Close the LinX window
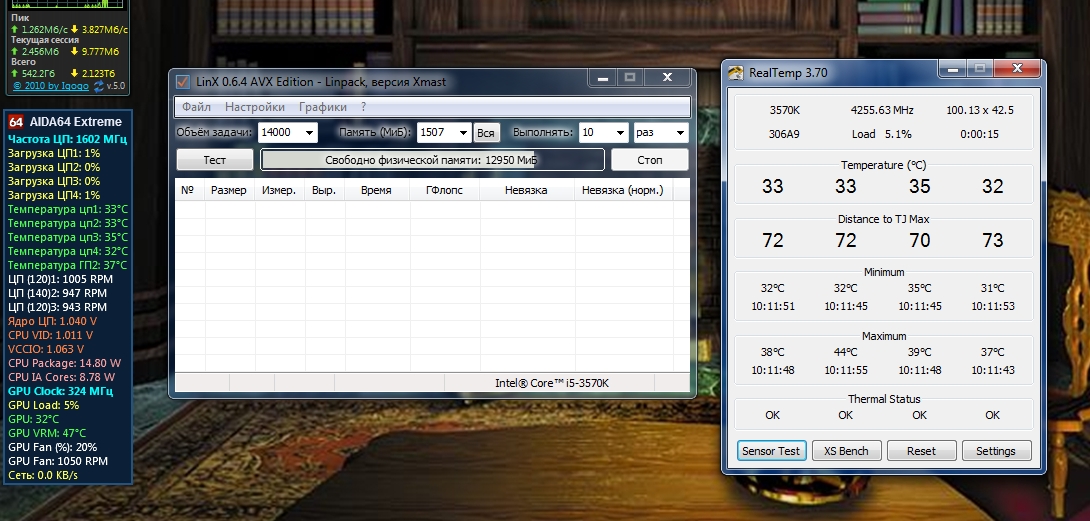Image resolution: width=1090 pixels, height=521 pixels. 667,78
